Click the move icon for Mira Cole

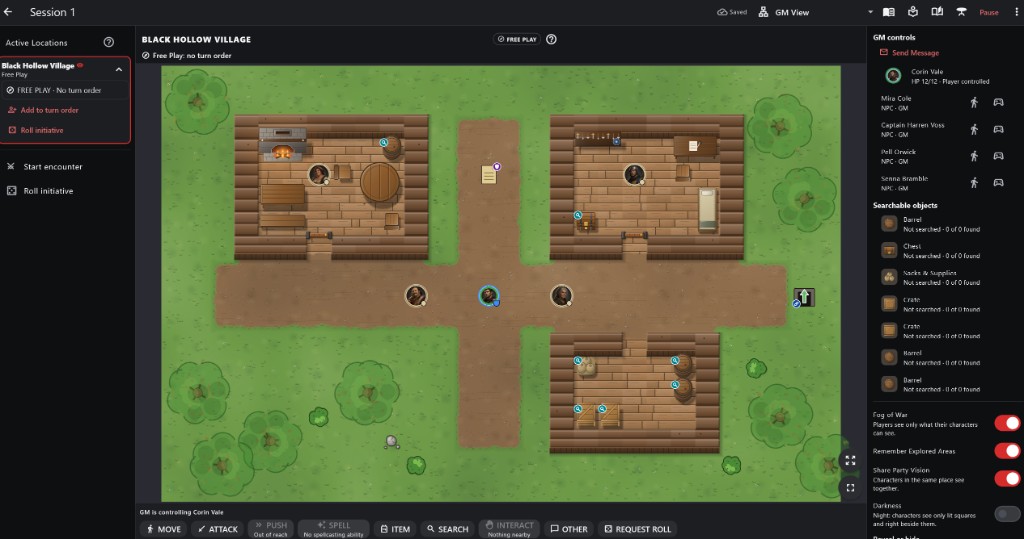(x=974, y=102)
